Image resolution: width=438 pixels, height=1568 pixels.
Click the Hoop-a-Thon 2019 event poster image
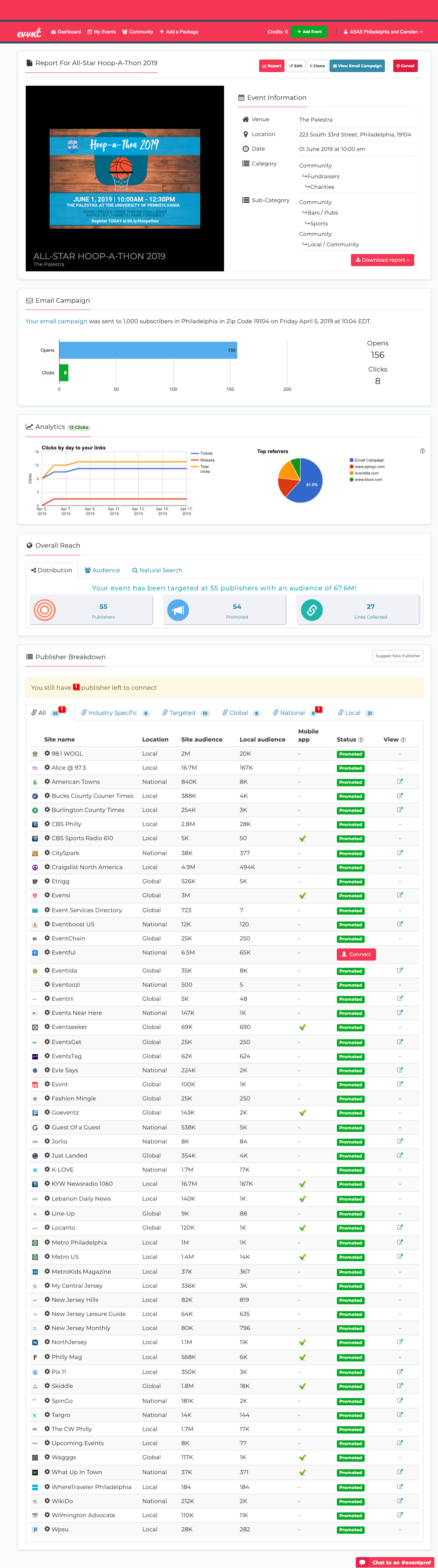point(125,178)
